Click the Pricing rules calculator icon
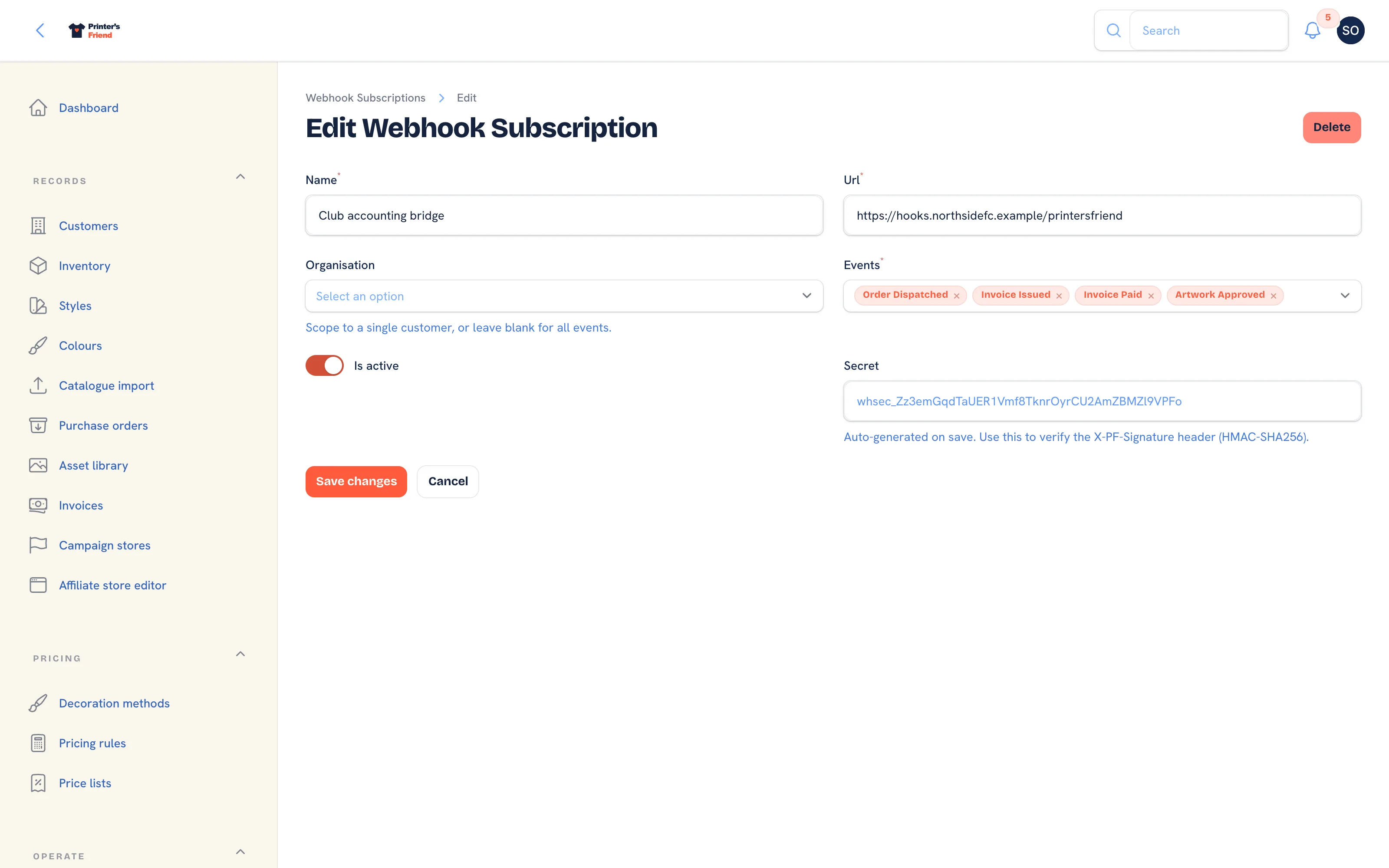The width and height of the screenshot is (1389, 868). pyautogui.click(x=38, y=743)
